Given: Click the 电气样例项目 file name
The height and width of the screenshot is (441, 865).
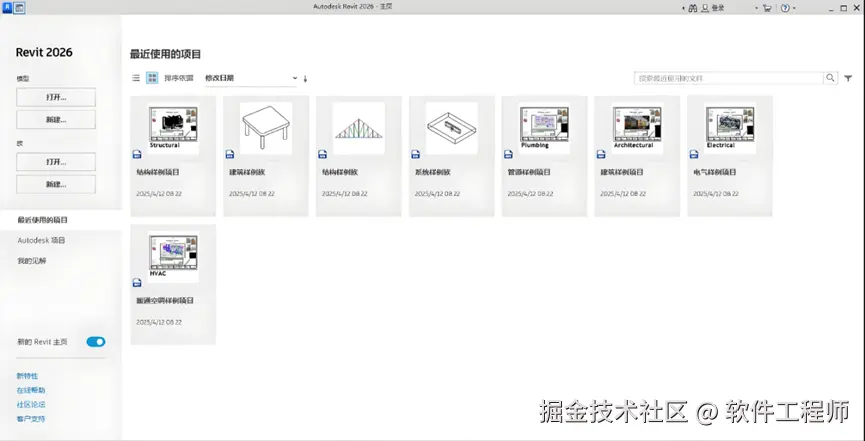Looking at the screenshot, I should pyautogui.click(x=715, y=172).
